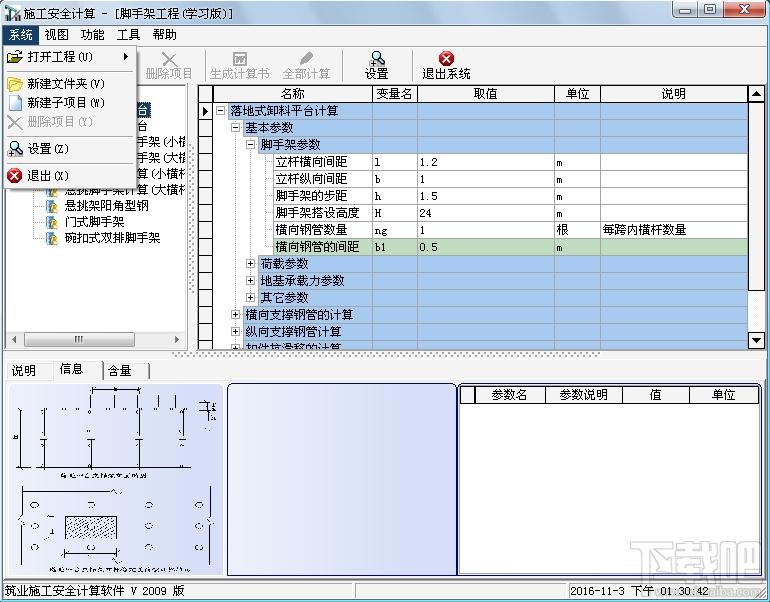Expand the 荷载参数 node
770x602 pixels.
pos(250,264)
